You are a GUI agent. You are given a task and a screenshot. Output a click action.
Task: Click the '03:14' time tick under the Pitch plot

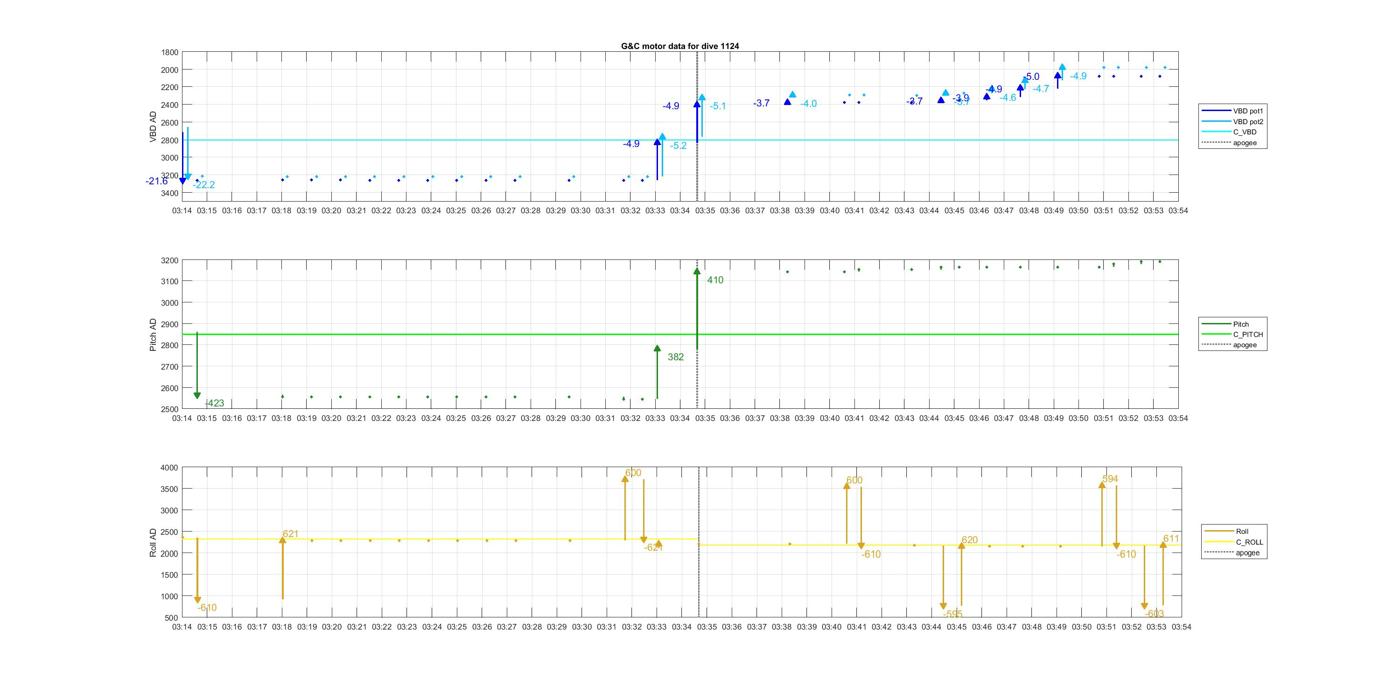click(x=182, y=419)
